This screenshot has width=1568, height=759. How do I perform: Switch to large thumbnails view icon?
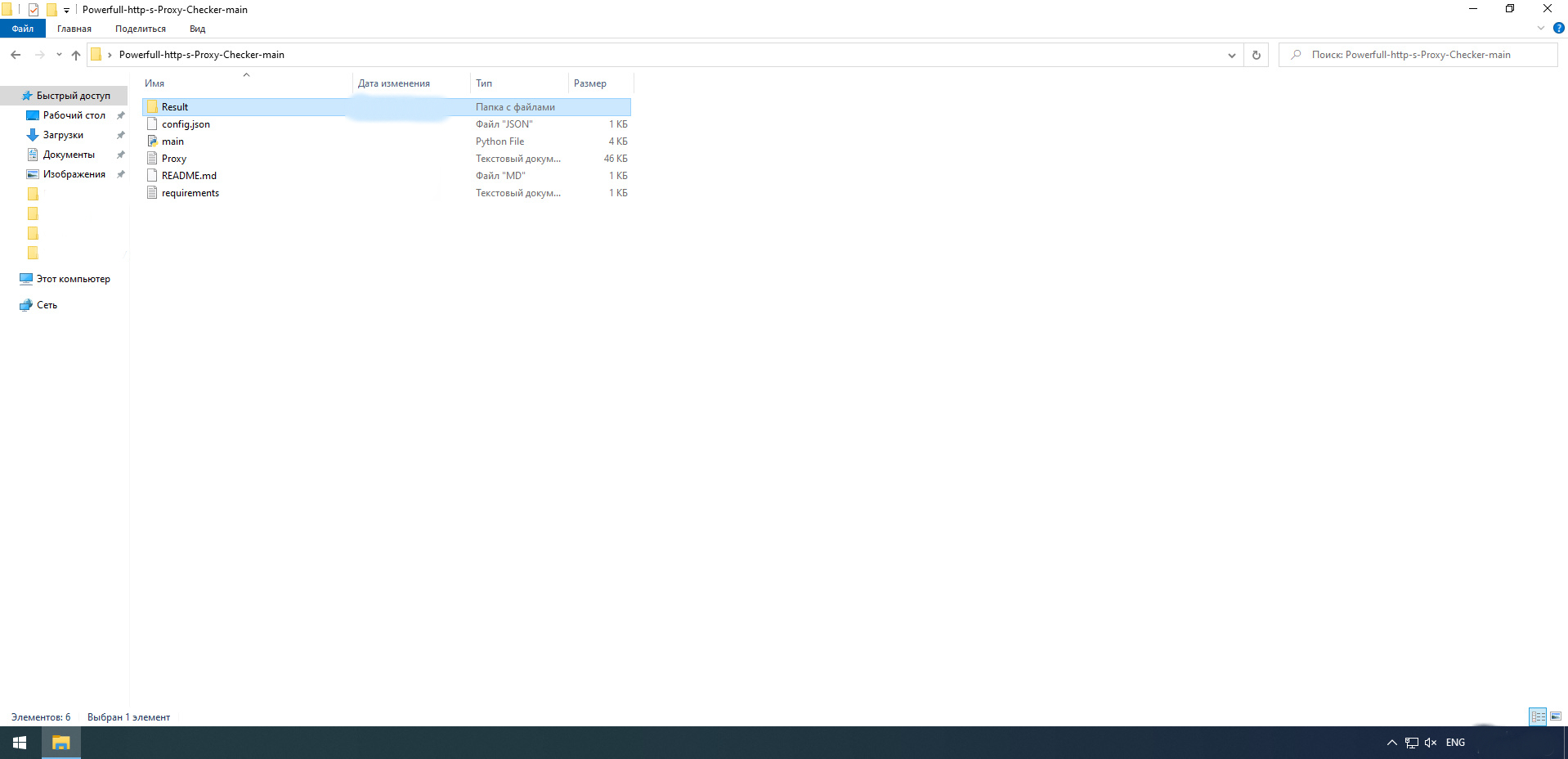pos(1556,716)
